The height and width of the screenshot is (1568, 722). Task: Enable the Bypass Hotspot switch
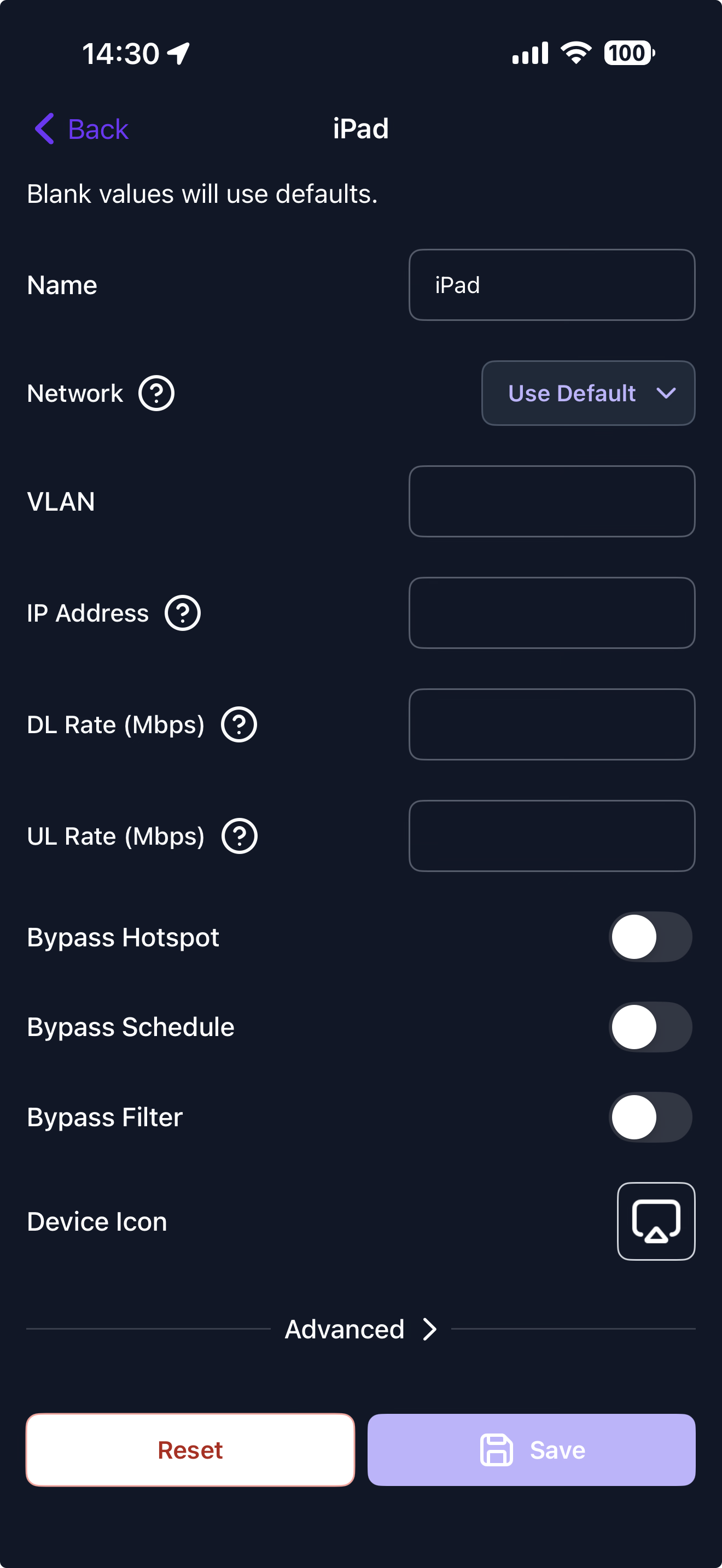pyautogui.click(x=650, y=937)
